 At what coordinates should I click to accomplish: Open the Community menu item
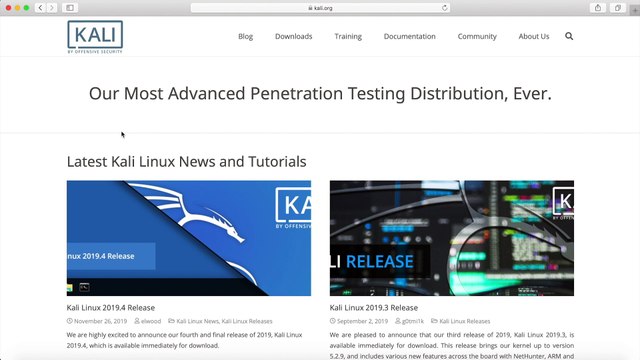tap(477, 36)
